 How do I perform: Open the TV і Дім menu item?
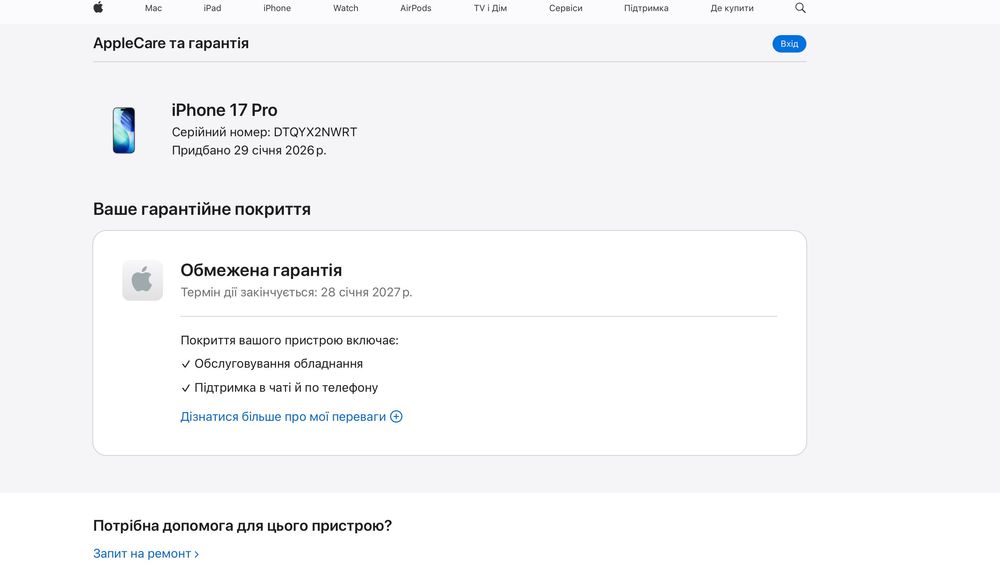tap(490, 8)
